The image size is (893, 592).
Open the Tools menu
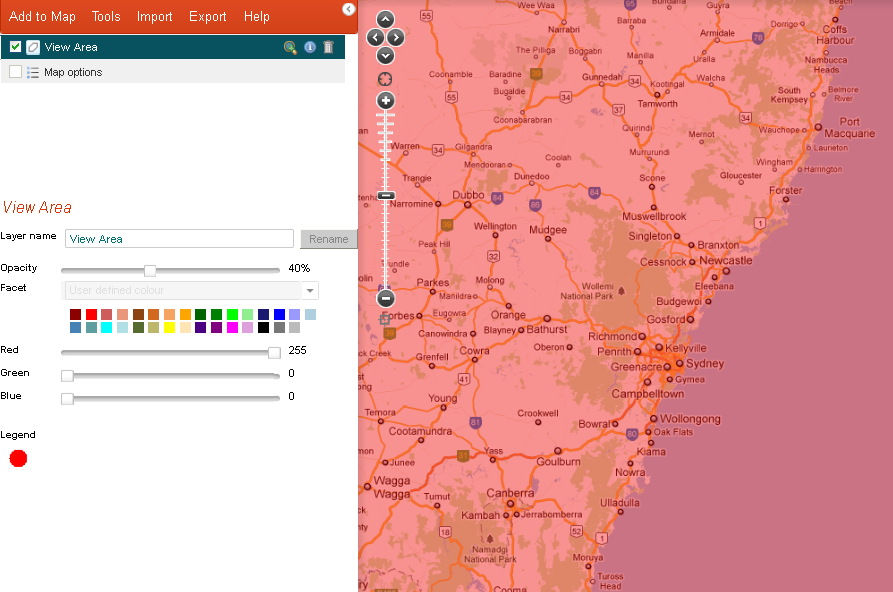[x=106, y=17]
